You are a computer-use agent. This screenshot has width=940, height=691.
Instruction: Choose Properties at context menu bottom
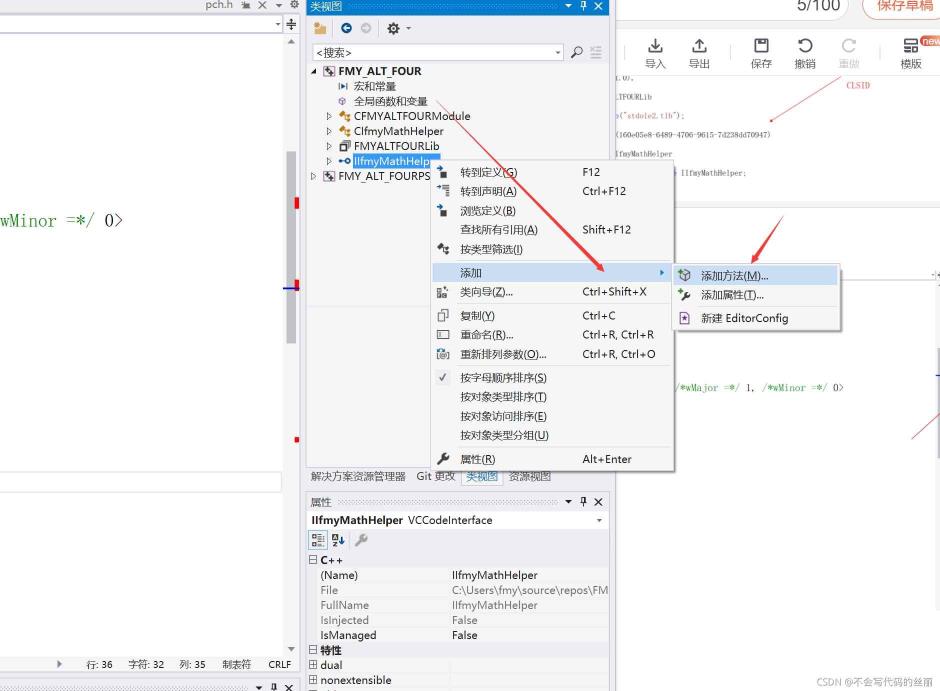(552, 459)
